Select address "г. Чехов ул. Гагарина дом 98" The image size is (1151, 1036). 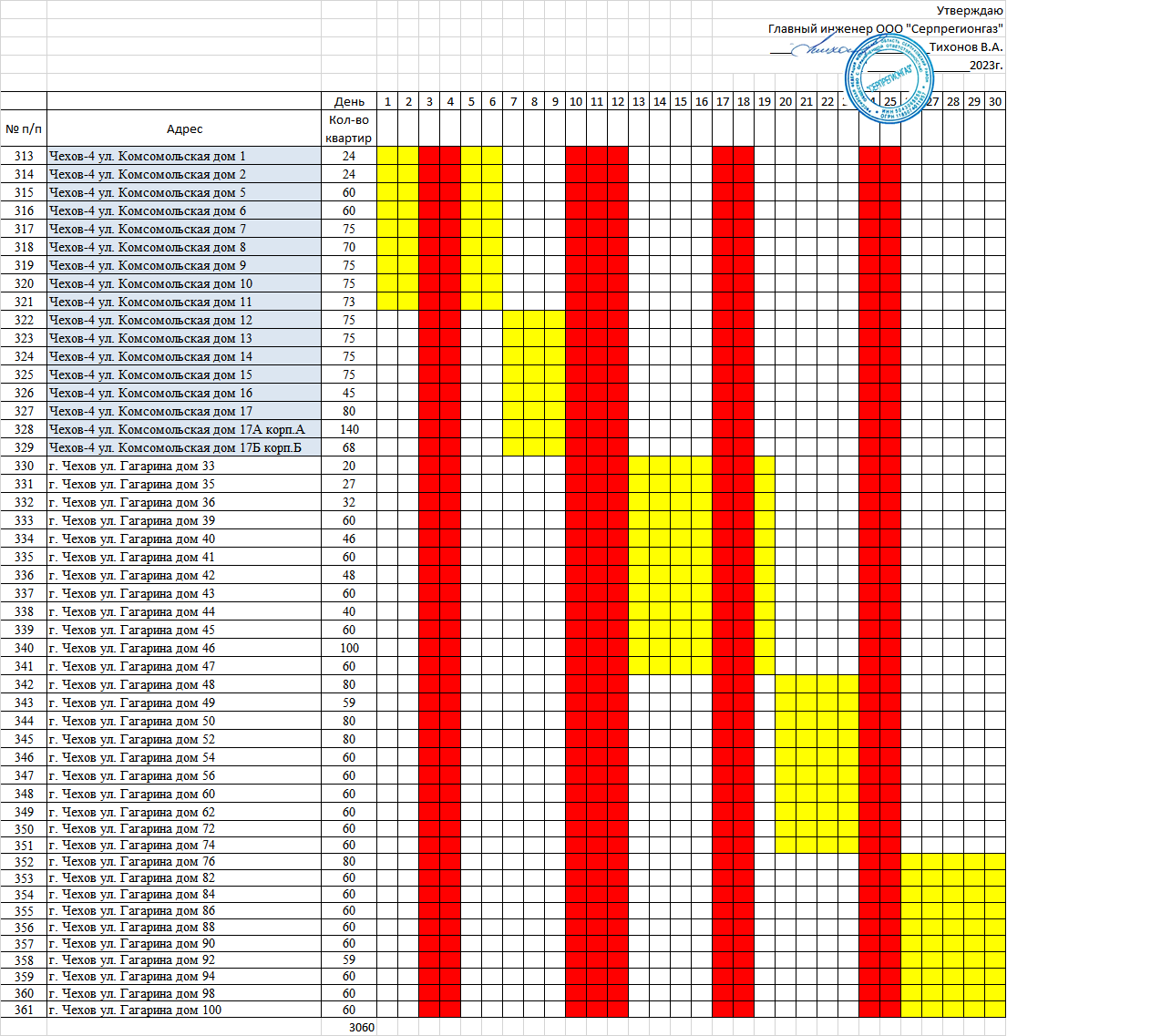(x=184, y=993)
